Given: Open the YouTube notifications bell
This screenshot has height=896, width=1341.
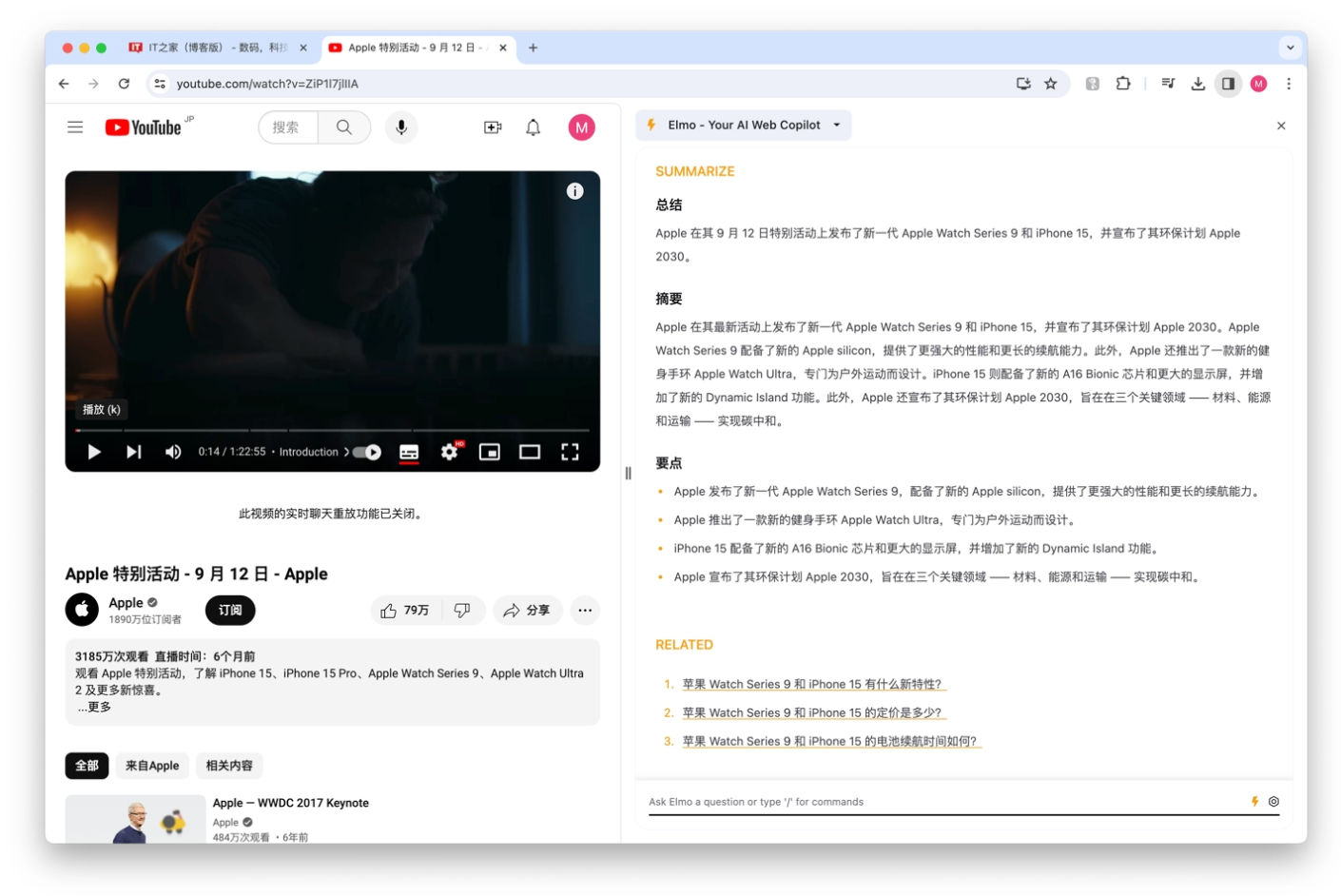Looking at the screenshot, I should click(x=533, y=127).
